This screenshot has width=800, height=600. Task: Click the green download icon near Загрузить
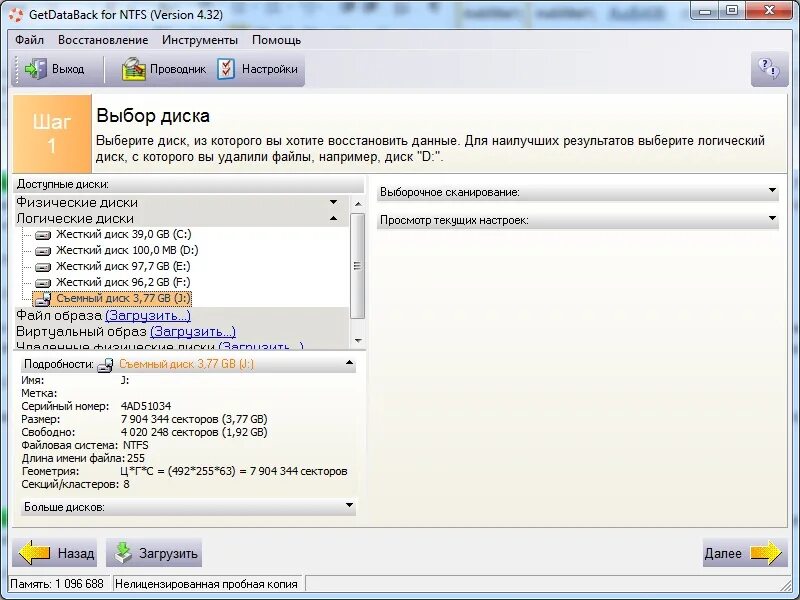pos(123,553)
